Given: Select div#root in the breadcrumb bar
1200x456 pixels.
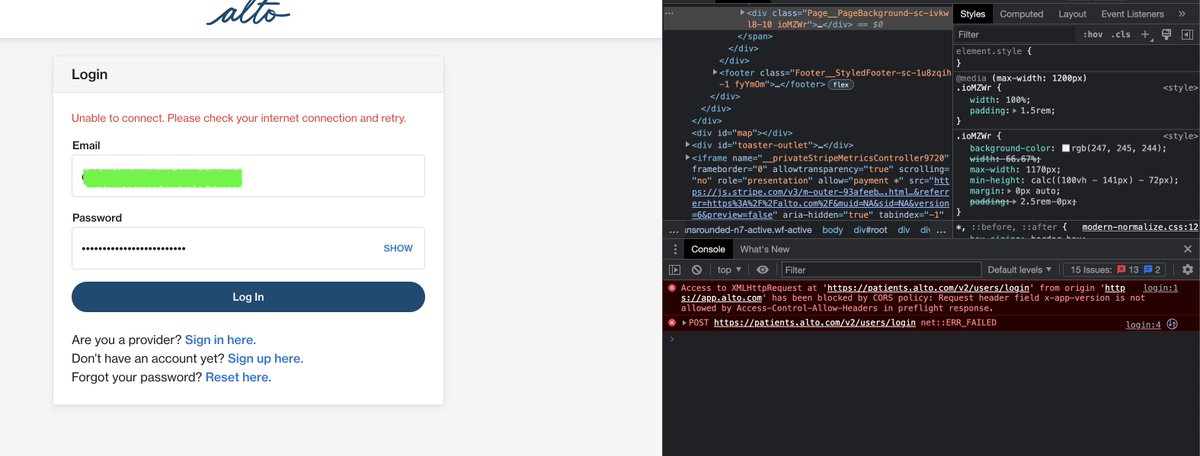Looking at the screenshot, I should [868, 230].
